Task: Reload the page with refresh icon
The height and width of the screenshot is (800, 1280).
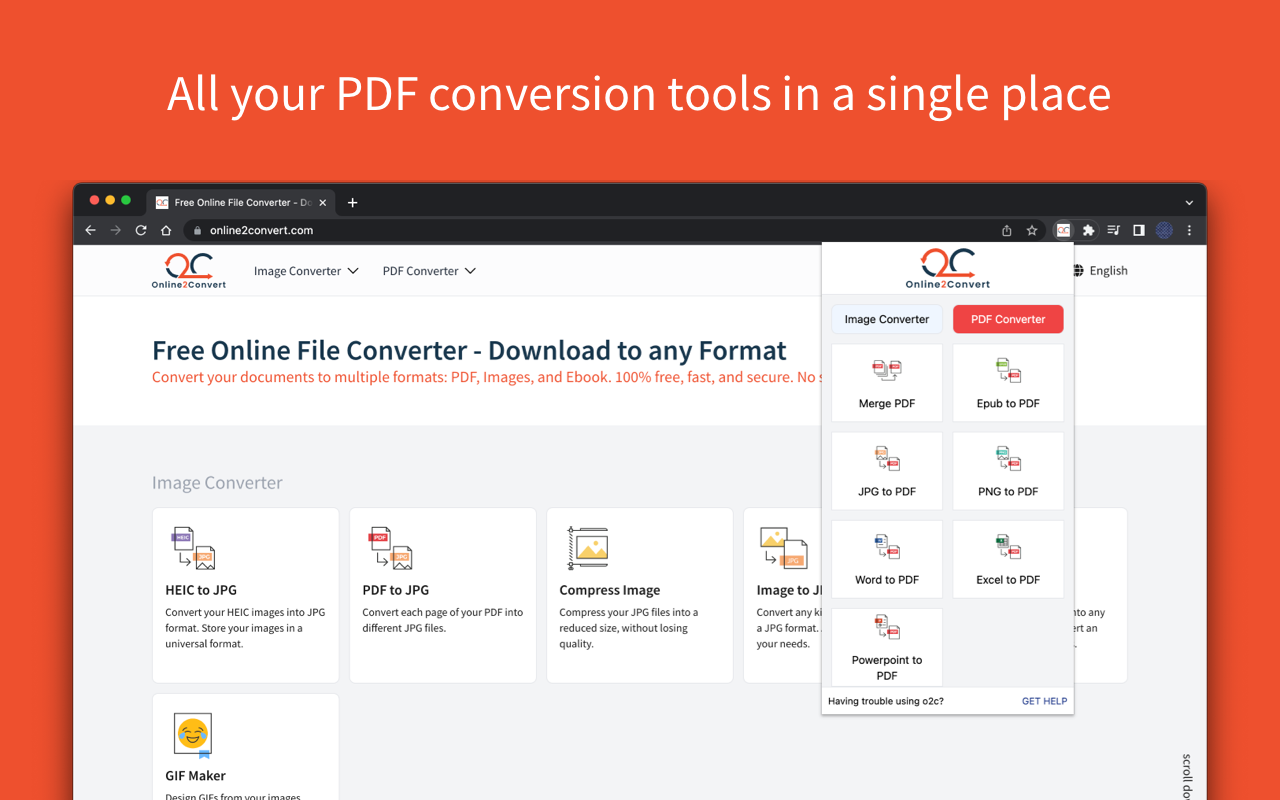Action: pyautogui.click(x=141, y=230)
